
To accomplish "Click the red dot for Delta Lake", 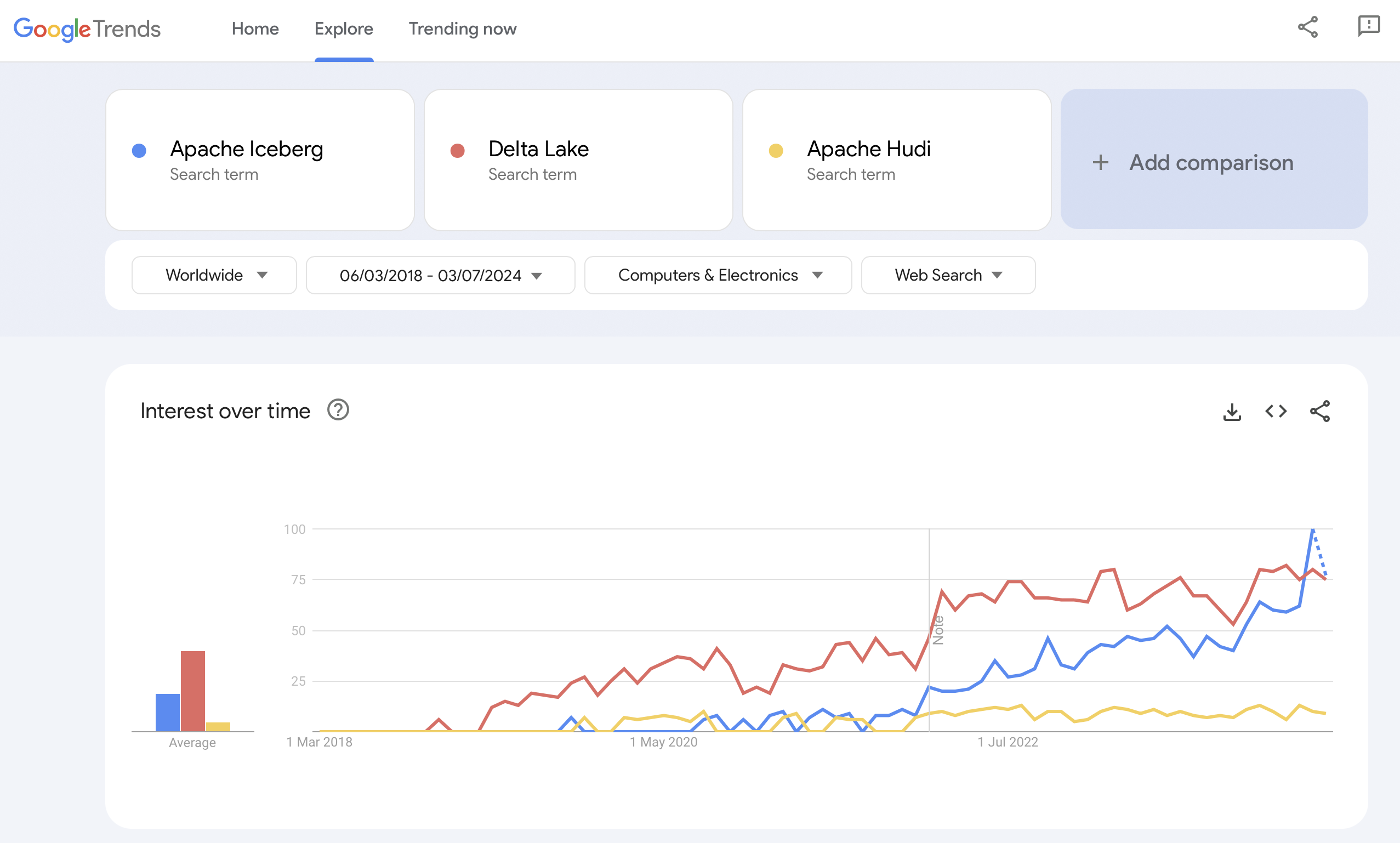I will pos(457,150).
